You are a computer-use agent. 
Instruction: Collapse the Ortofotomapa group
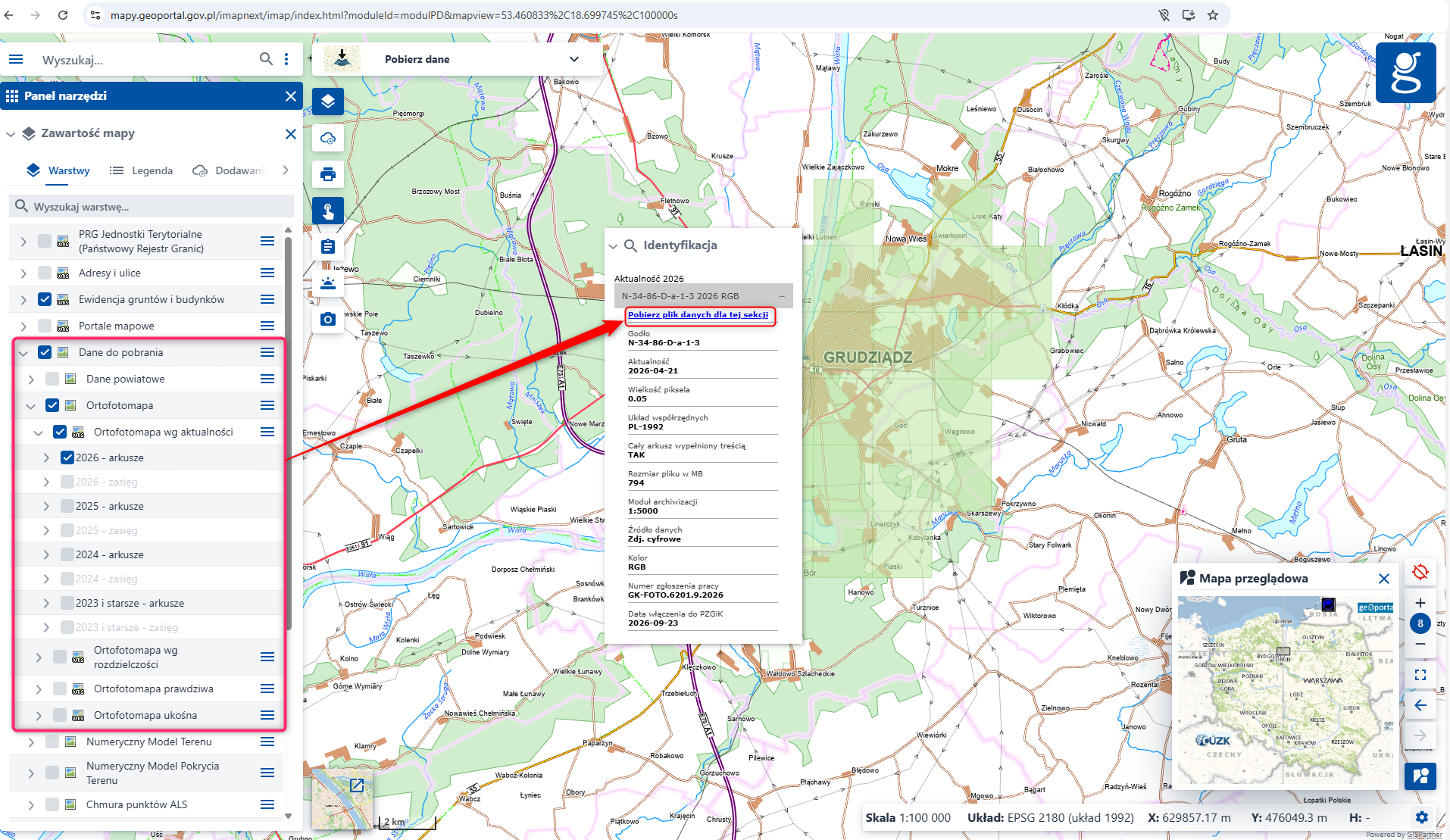tap(31, 406)
